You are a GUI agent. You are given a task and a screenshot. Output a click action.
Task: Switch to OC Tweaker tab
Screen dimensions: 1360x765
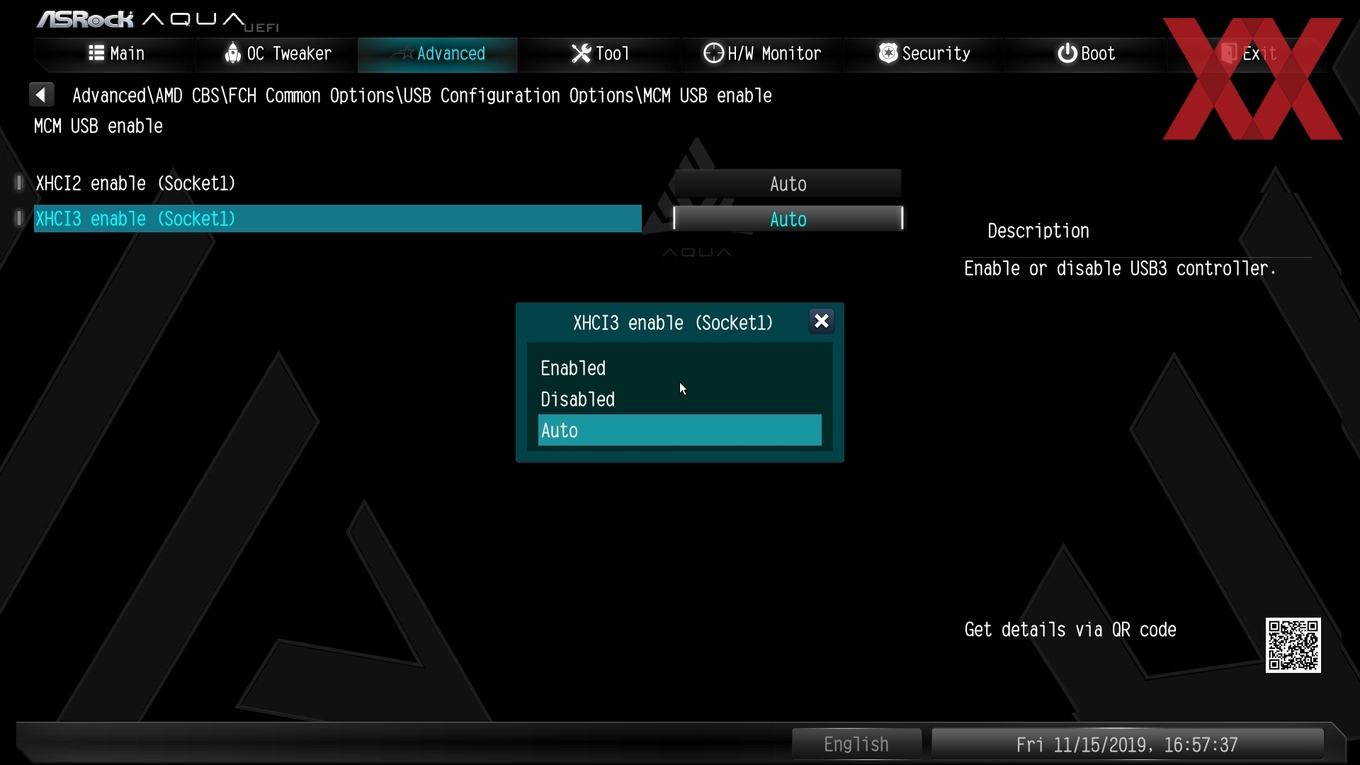277,54
